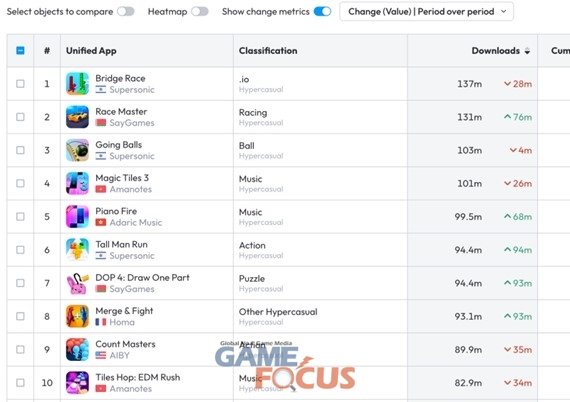This screenshot has height=402, width=570.
Task: Sort by the Downloads column arrow
Action: point(527,51)
